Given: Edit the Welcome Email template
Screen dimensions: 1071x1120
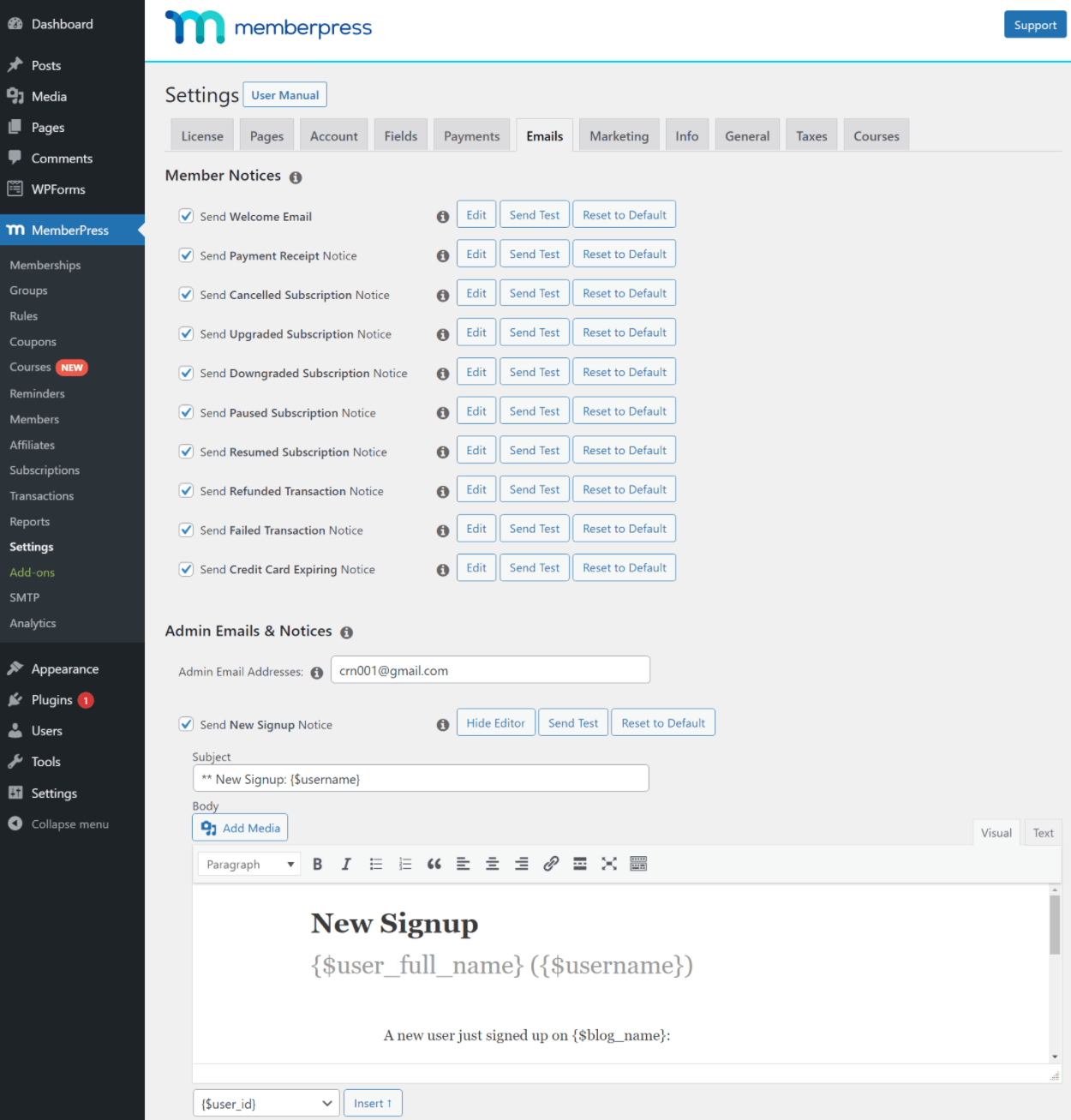Looking at the screenshot, I should pyautogui.click(x=476, y=215).
